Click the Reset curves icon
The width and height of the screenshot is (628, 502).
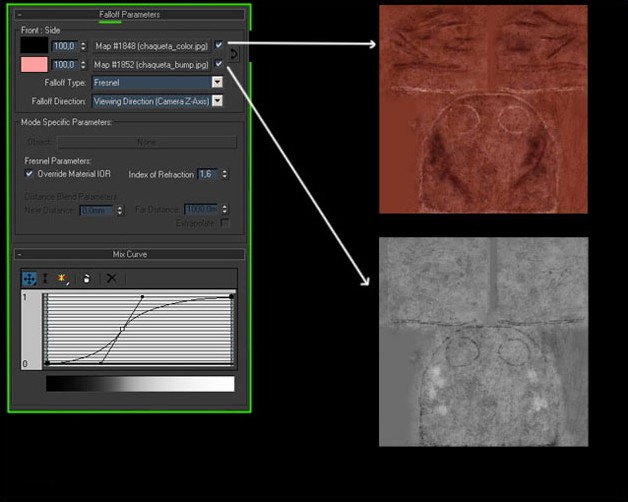tap(86, 278)
